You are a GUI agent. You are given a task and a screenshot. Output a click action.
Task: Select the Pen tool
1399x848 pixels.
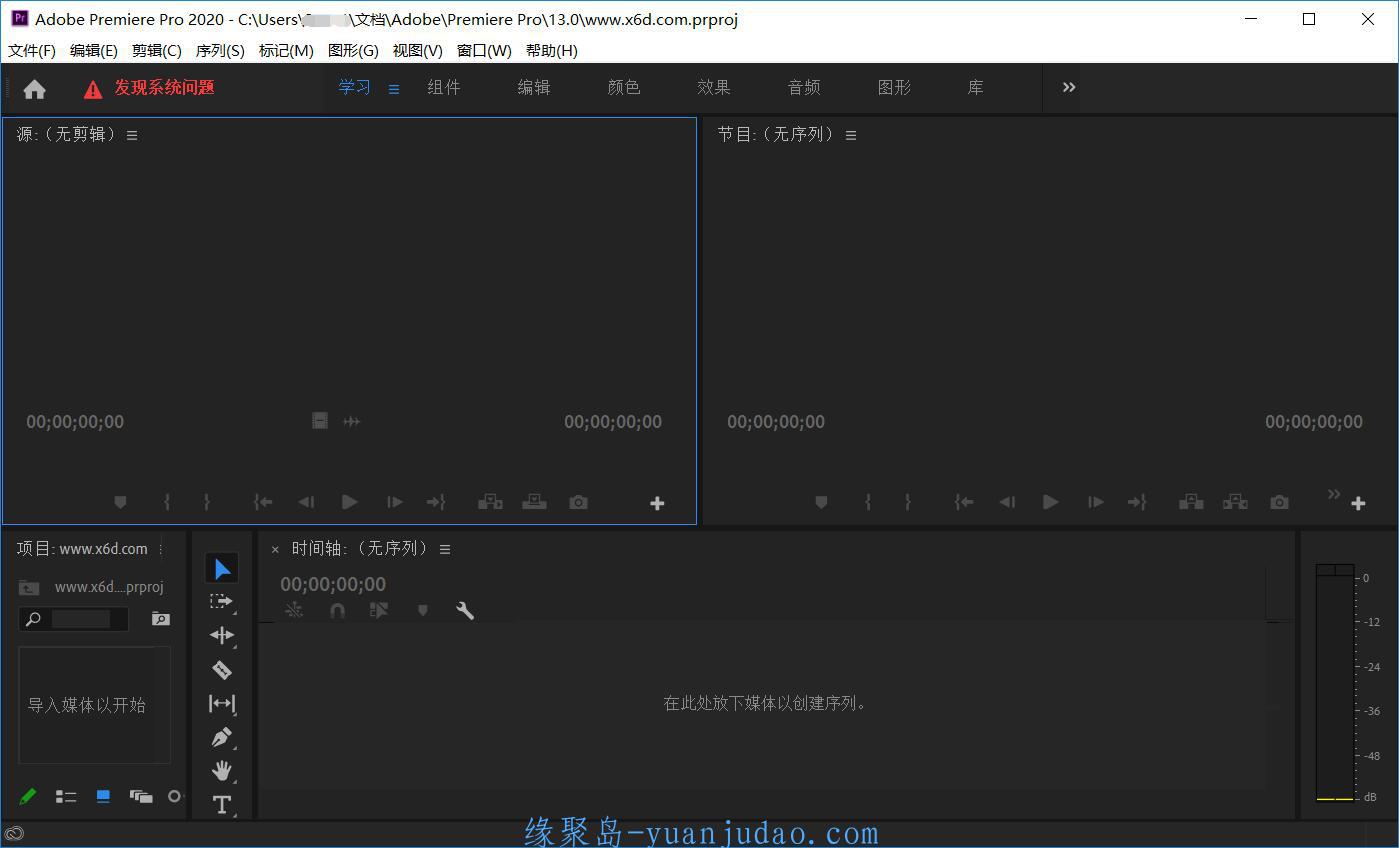tap(222, 738)
